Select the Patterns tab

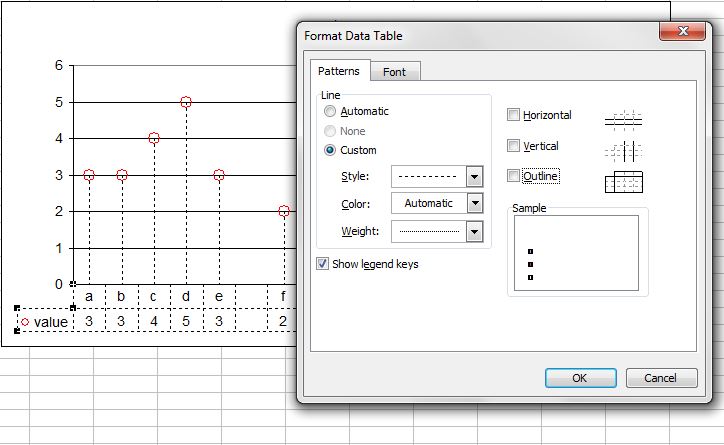[339, 71]
